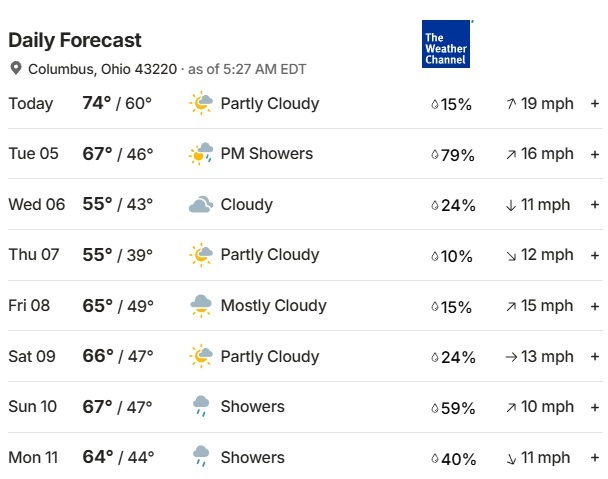Open the Columbus, Ohio 43220 location link
The height and width of the screenshot is (479, 608).
pyautogui.click(x=102, y=69)
